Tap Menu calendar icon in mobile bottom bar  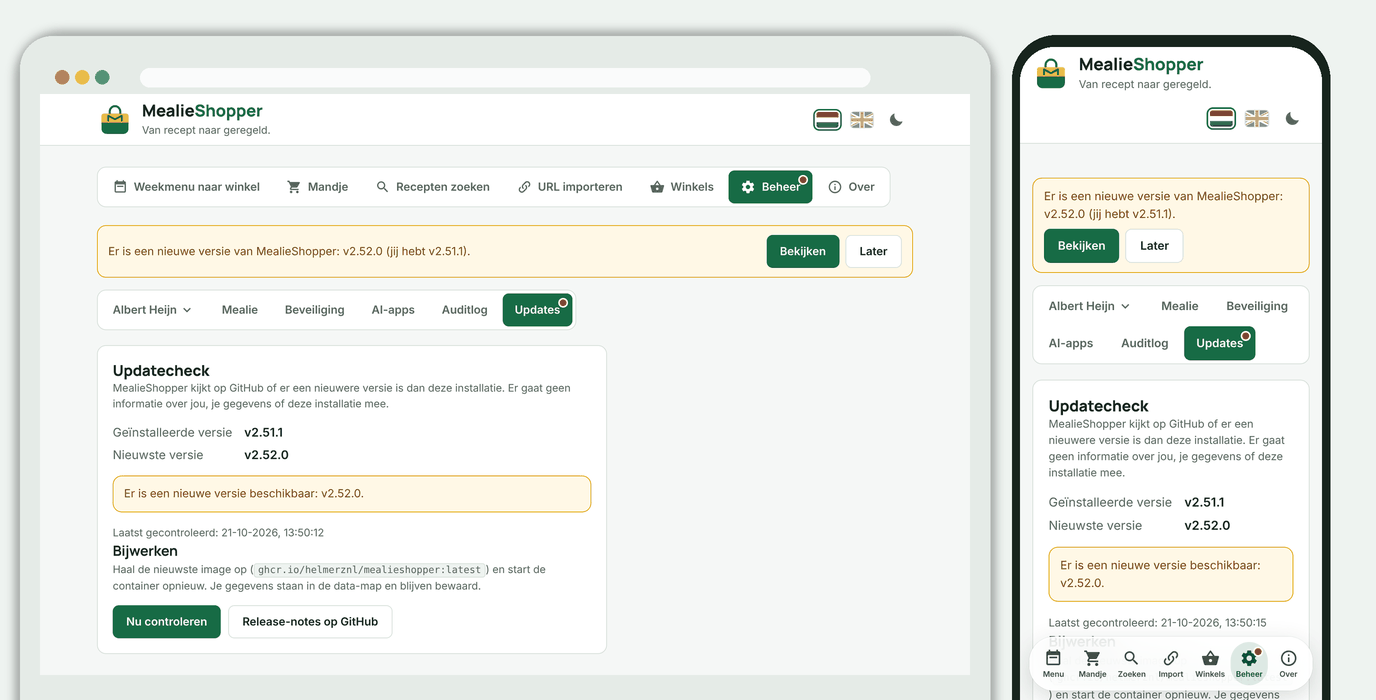tap(1053, 663)
